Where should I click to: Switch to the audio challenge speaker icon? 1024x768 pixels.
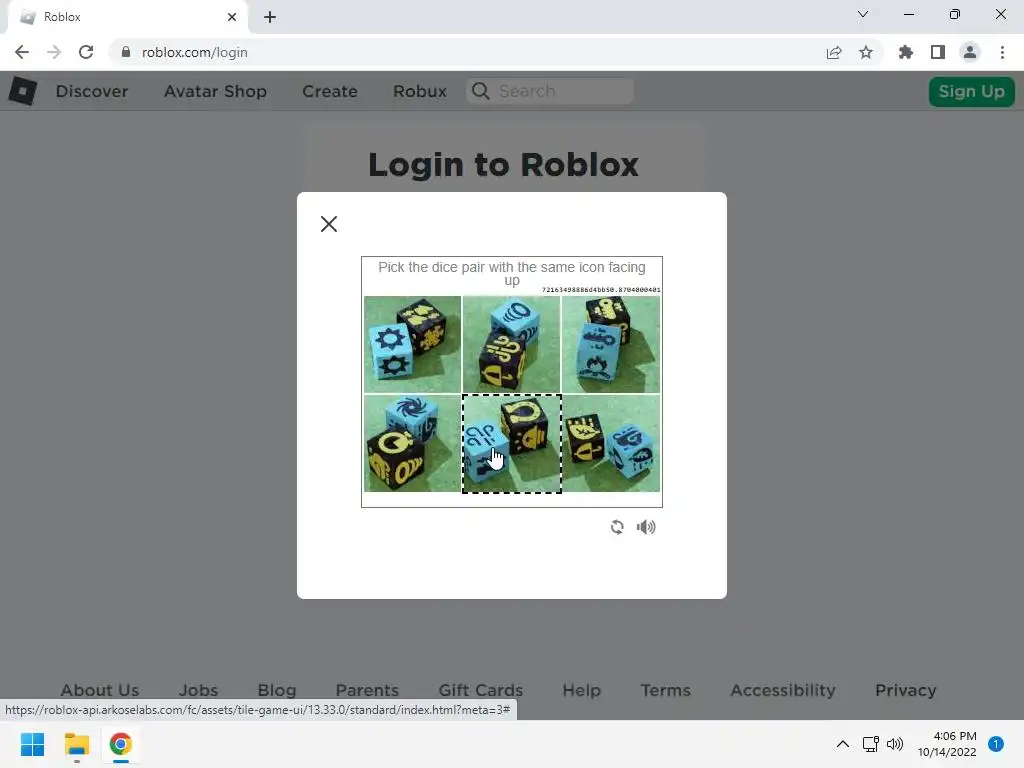pyautogui.click(x=646, y=527)
